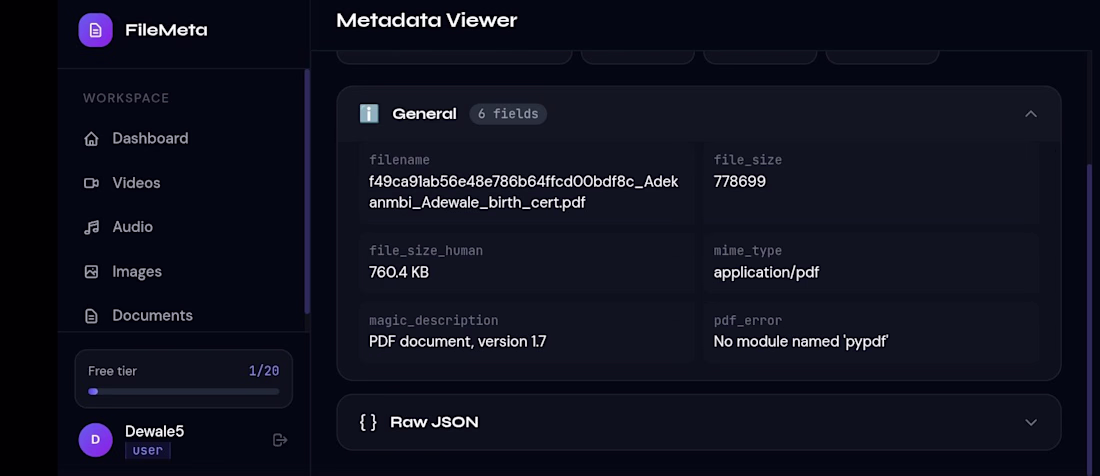The height and width of the screenshot is (476, 1100).
Task: Open the Audio section
Action: [132, 228]
